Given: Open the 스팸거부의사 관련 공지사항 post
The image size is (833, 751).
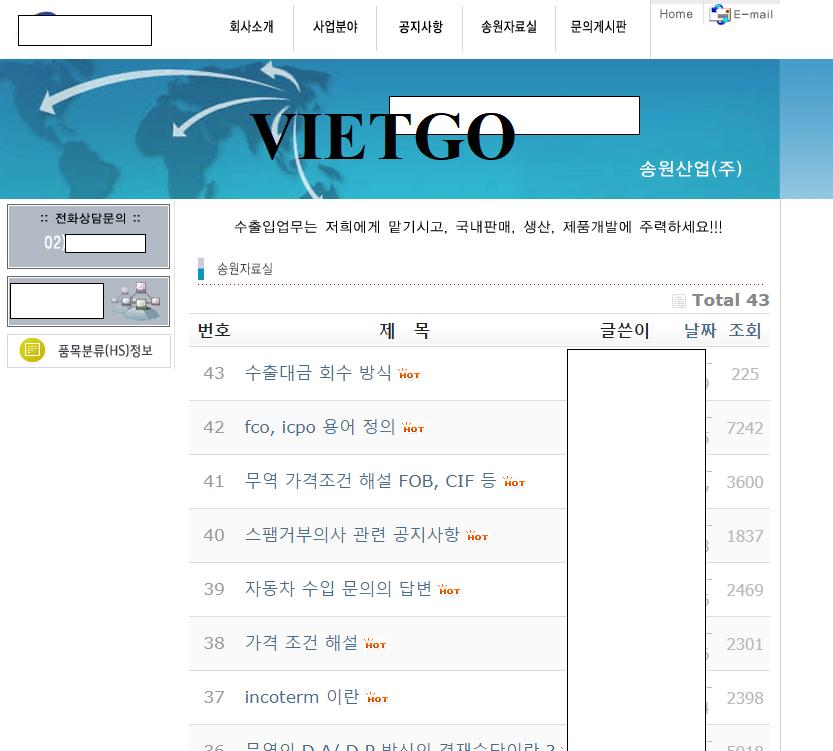Looking at the screenshot, I should 352,535.
